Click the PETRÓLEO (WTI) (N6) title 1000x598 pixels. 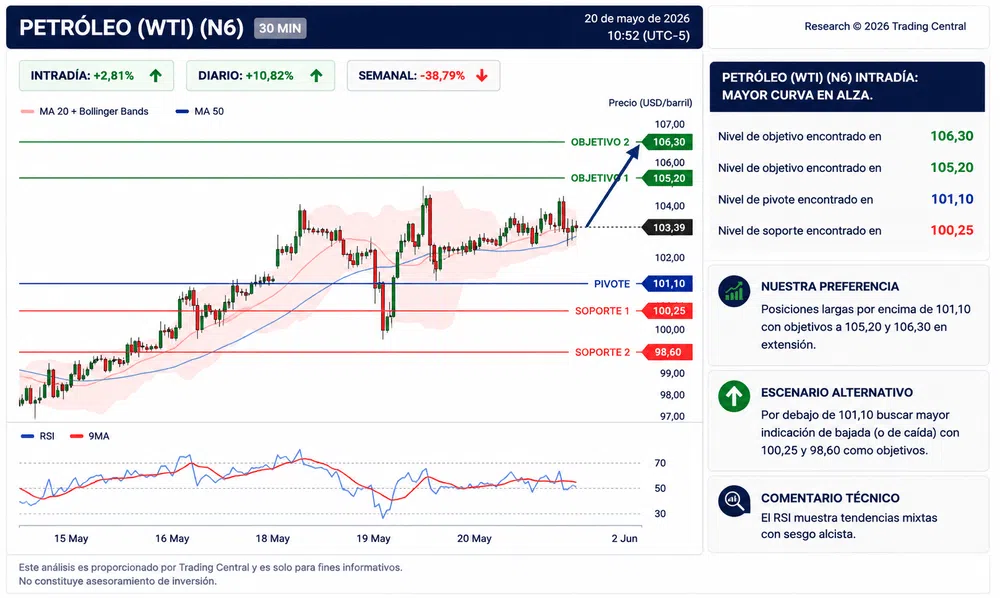point(131,28)
